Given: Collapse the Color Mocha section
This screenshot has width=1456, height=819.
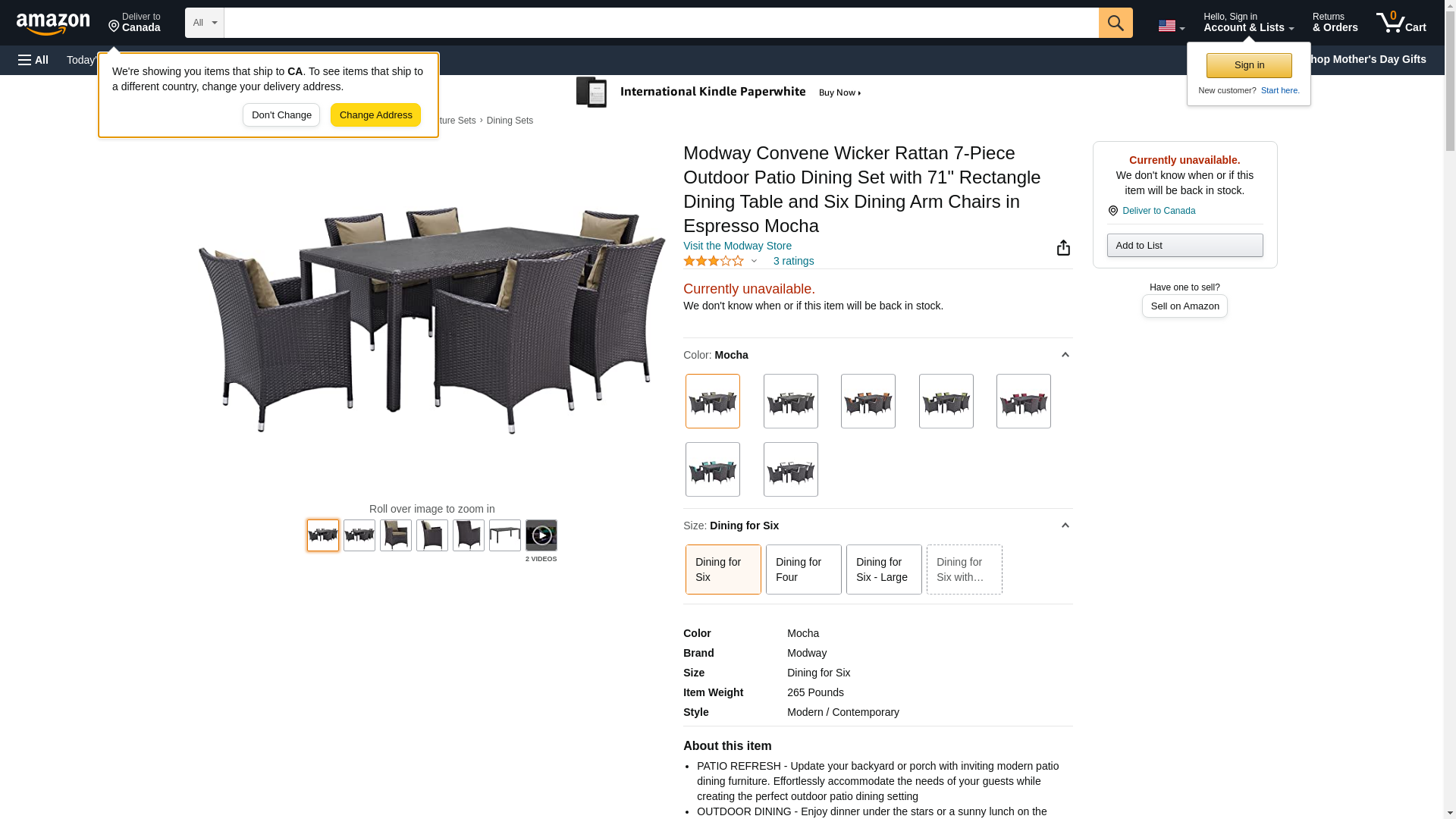Looking at the screenshot, I should [1065, 355].
